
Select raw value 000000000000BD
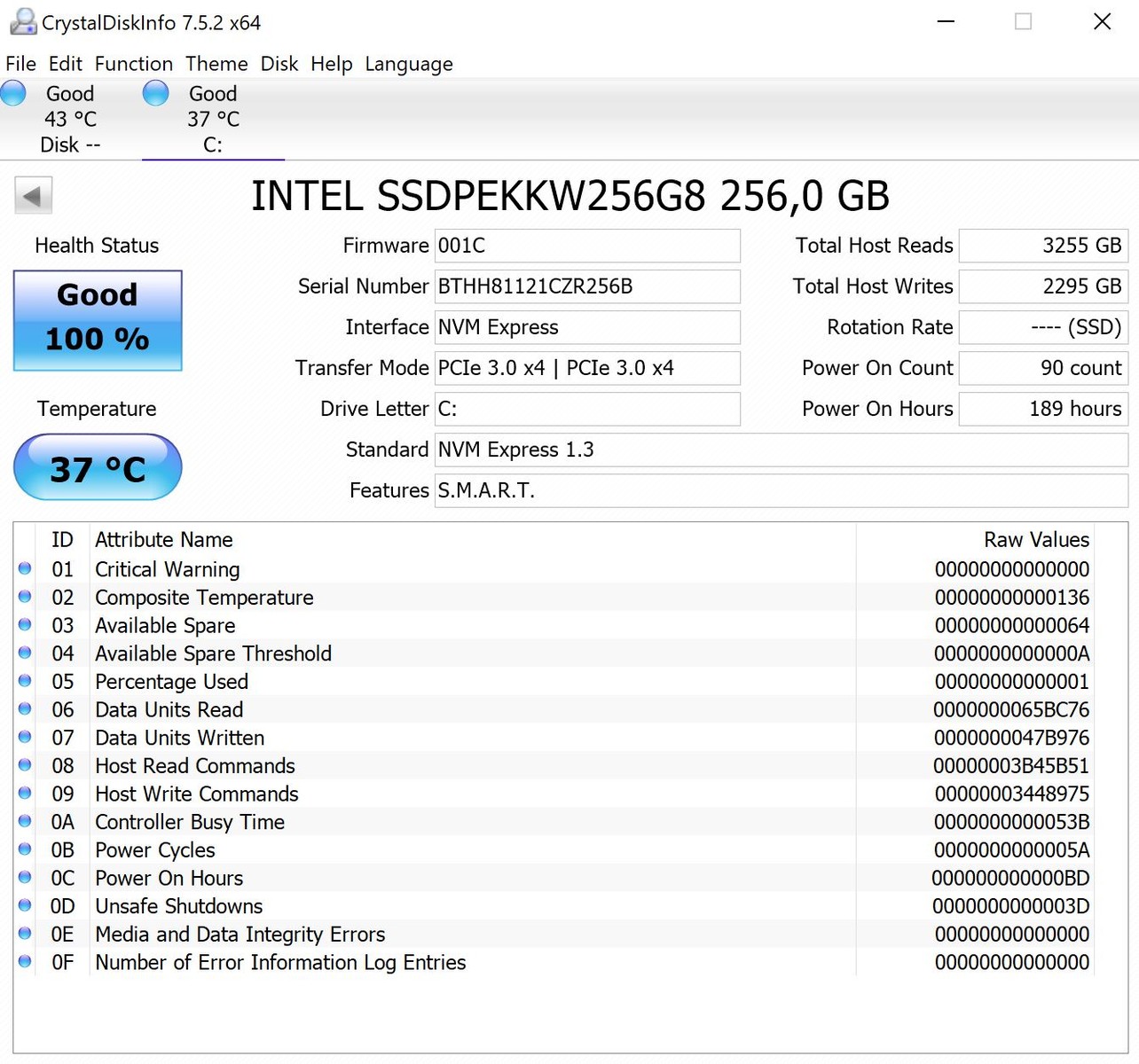click(x=1010, y=878)
